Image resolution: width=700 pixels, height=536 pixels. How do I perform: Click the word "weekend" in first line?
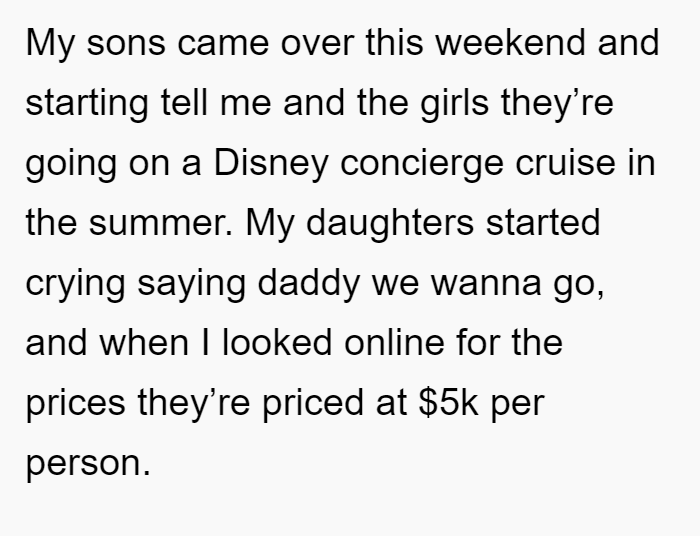point(510,42)
